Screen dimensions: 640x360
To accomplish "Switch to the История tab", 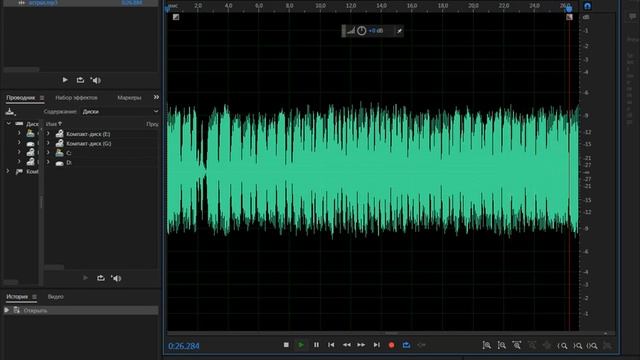I will pyautogui.click(x=17, y=297).
